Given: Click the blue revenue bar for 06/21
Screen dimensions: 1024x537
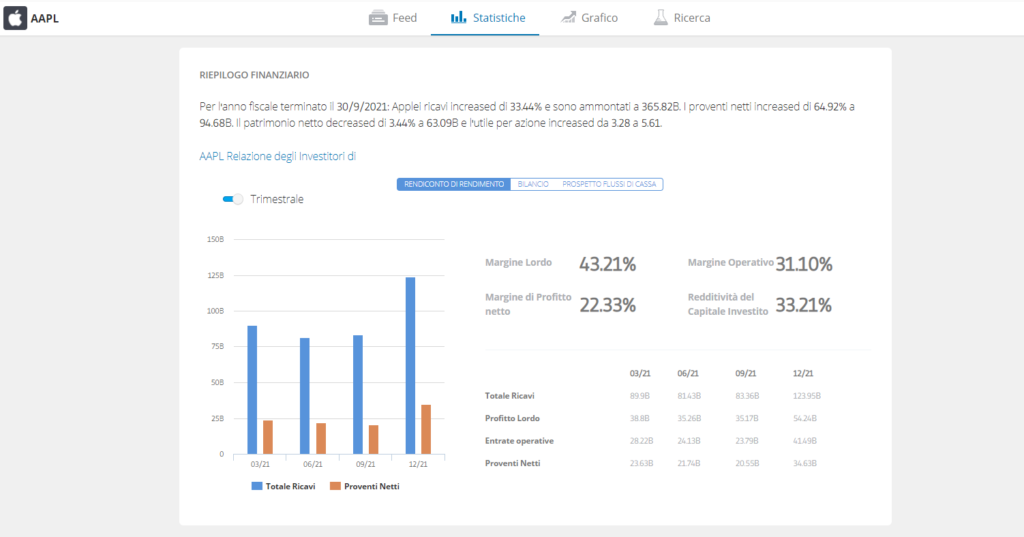Looking at the screenshot, I should 304,396.
